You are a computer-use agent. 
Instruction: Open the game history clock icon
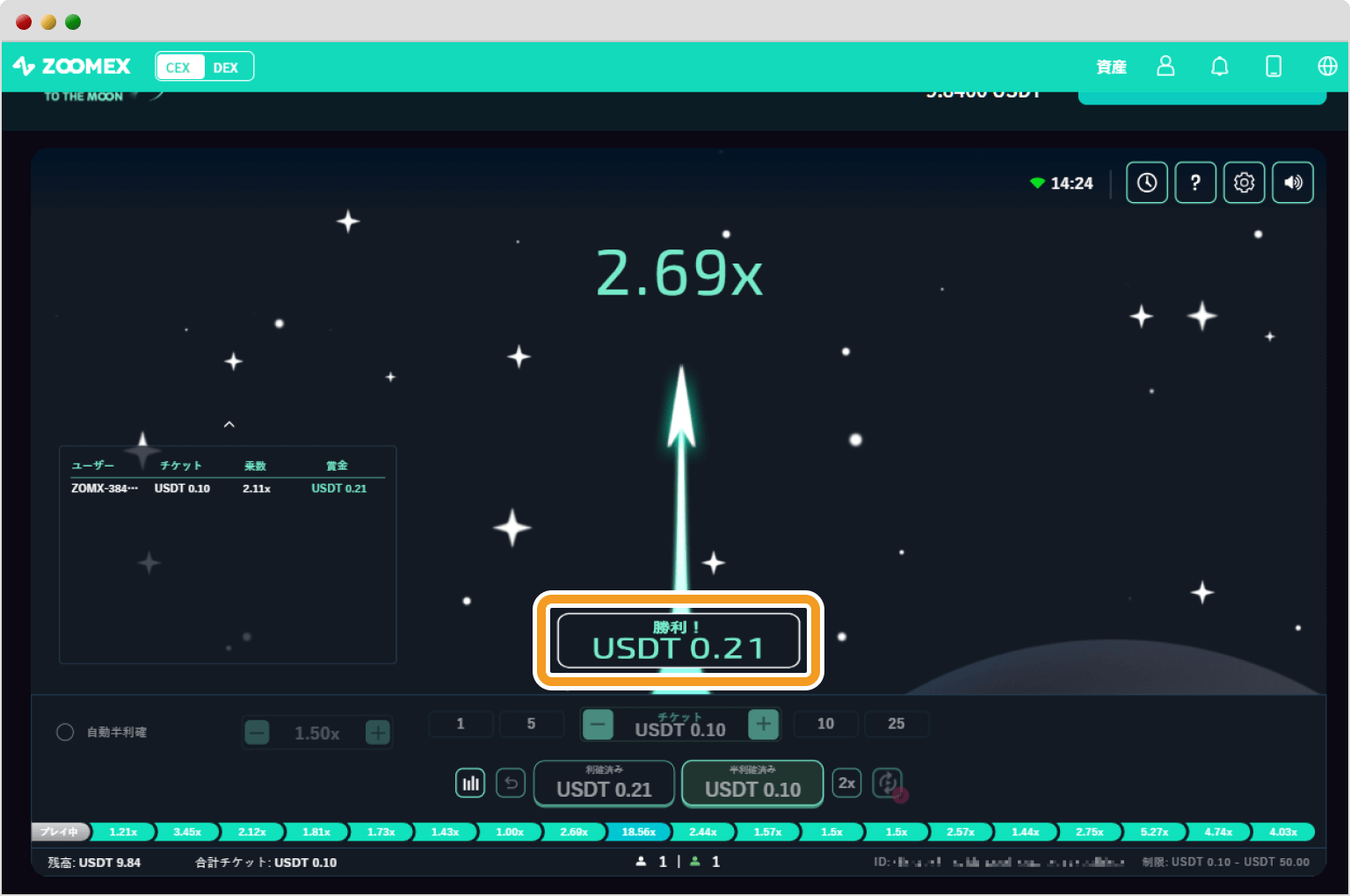tap(1147, 183)
